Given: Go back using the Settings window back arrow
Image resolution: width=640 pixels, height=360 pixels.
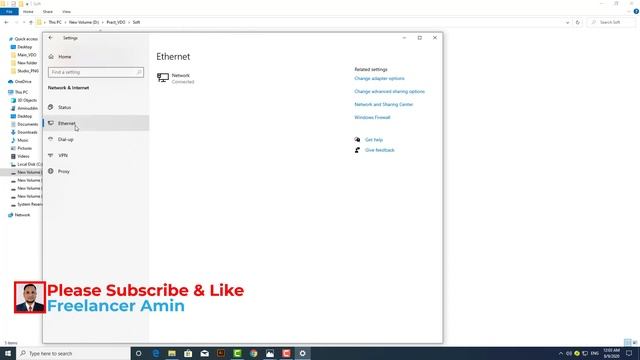Looking at the screenshot, I should click(51, 38).
